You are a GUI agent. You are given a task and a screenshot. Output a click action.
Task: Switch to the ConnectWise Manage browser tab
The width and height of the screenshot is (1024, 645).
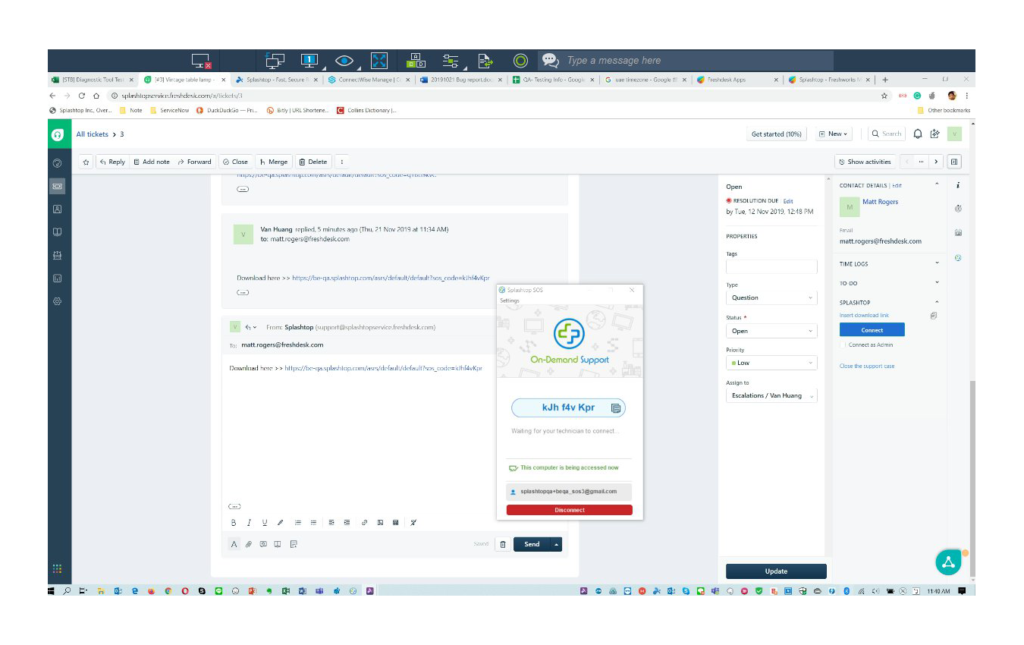pyautogui.click(x=369, y=80)
